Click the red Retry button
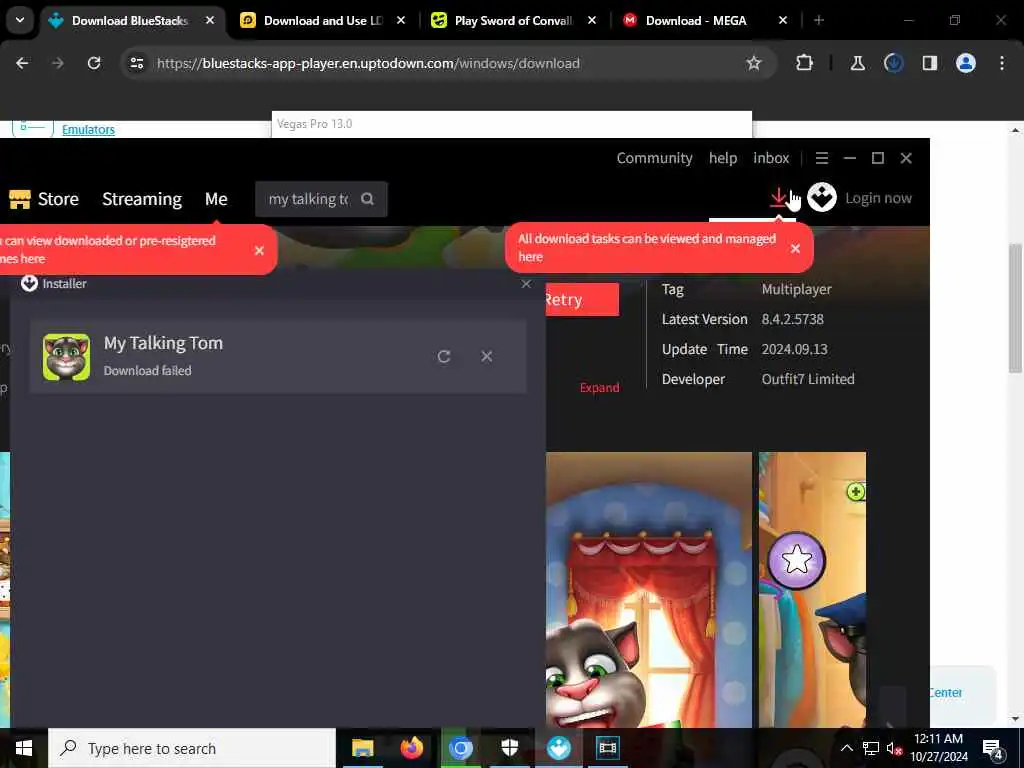Screen dimensions: 1024x768 click(x=582, y=300)
